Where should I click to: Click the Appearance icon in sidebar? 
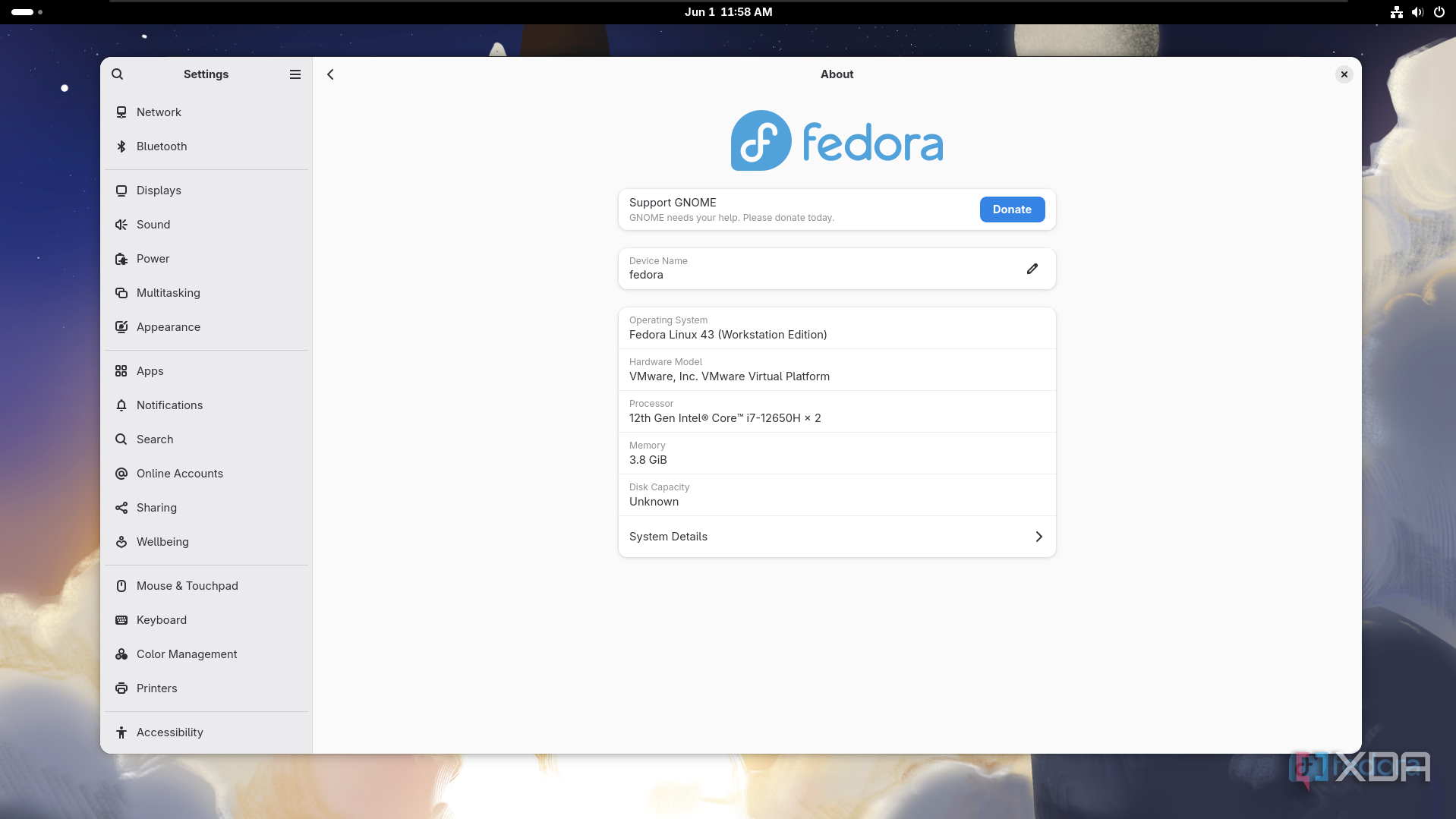pos(121,327)
